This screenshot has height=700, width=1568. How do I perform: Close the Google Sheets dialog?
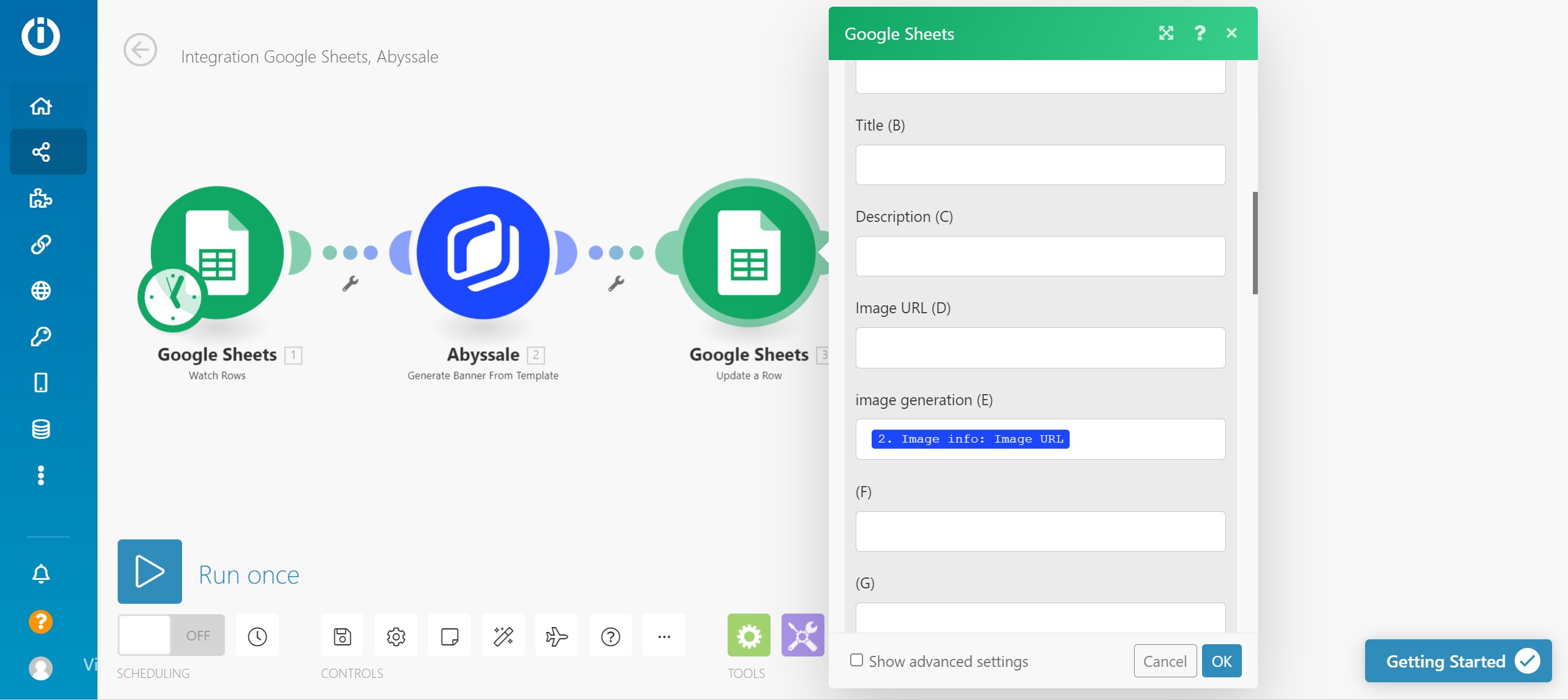[x=1232, y=33]
